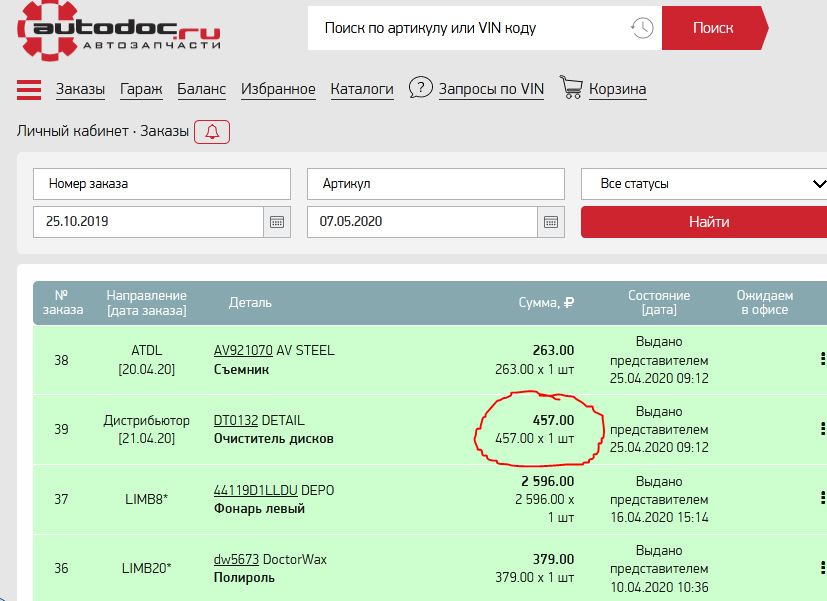The height and width of the screenshot is (601, 827).
Task: Click Личный кабинет breadcrumb
Action: point(72,131)
